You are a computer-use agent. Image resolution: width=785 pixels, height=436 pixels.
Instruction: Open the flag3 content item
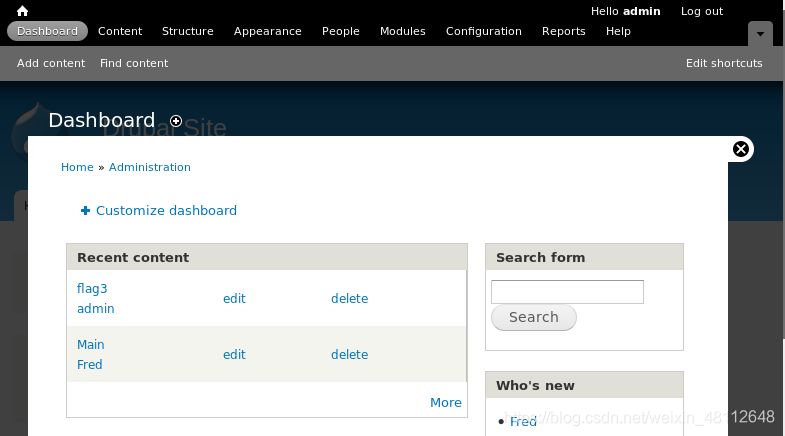point(92,289)
